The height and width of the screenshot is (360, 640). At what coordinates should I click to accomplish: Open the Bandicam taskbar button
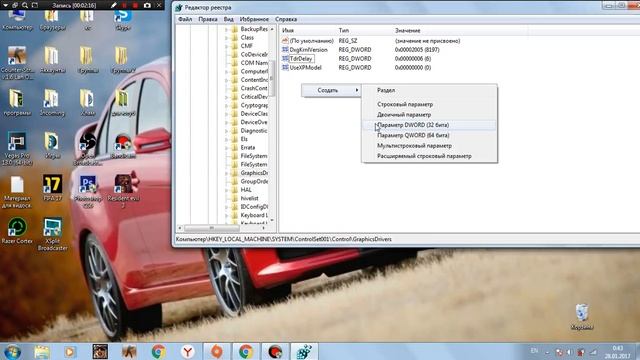click(275, 351)
